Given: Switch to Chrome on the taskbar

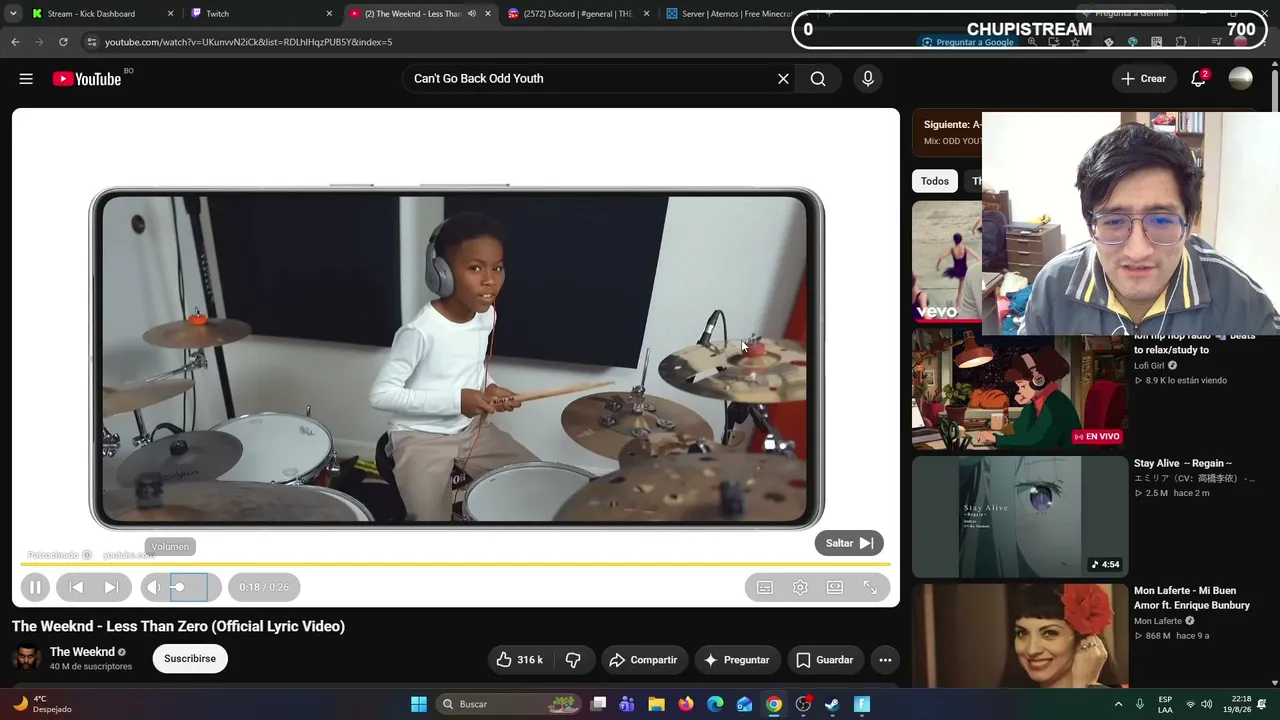Looking at the screenshot, I should pos(774,704).
